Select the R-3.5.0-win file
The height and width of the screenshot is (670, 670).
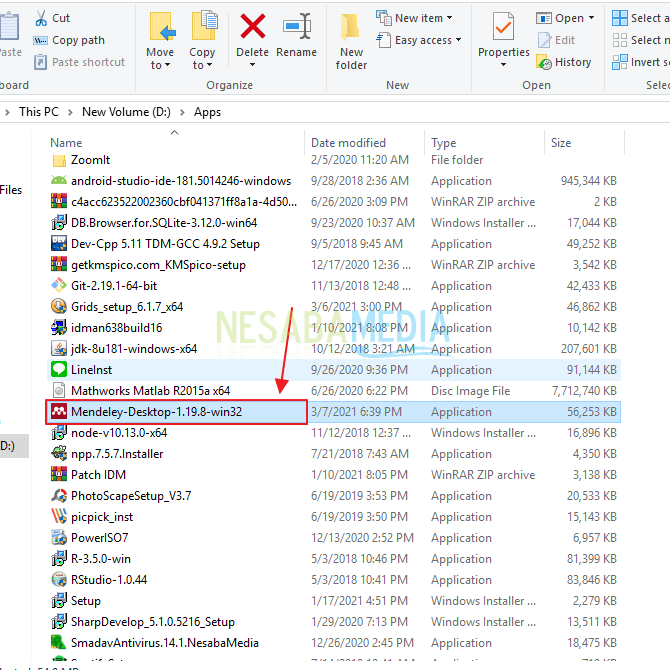tap(101, 559)
